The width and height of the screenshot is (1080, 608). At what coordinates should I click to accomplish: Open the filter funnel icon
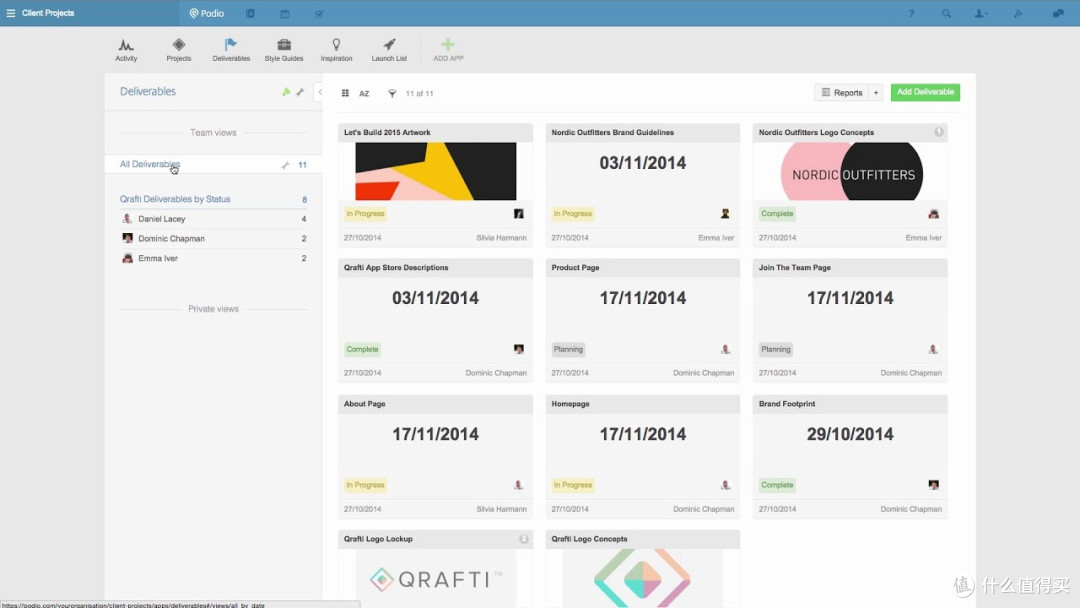(x=392, y=94)
